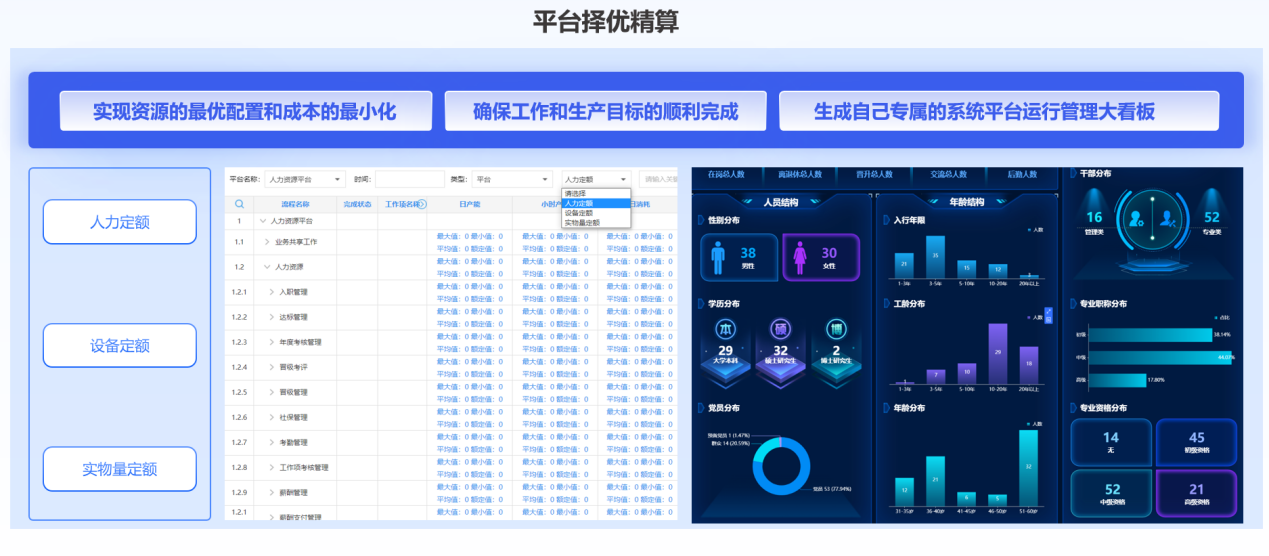Click the 硕 master degree badge icon
Screen dimensions: 1269x556
[x=780, y=330]
